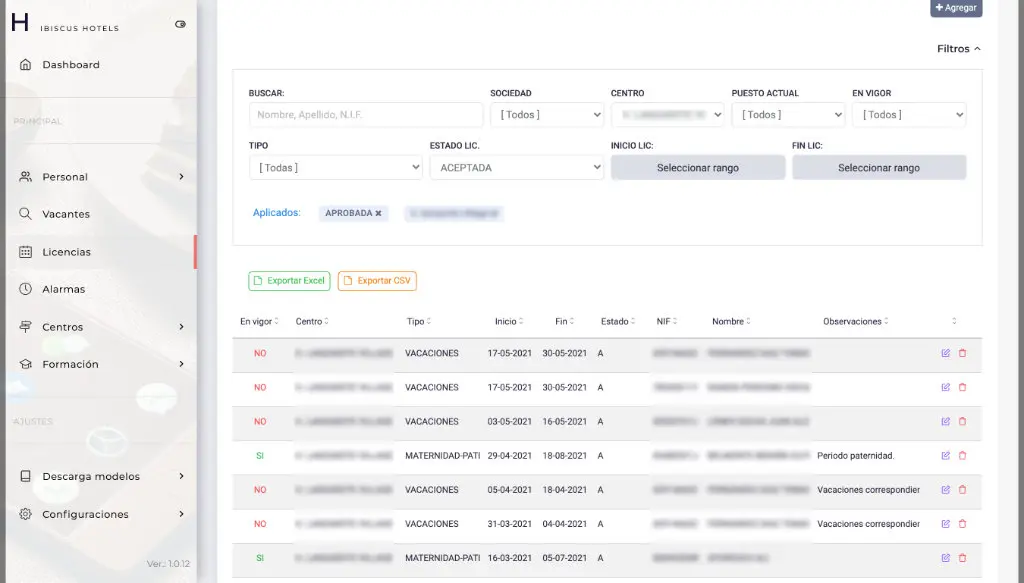Click the Formación graduation cap icon

(x=25, y=364)
